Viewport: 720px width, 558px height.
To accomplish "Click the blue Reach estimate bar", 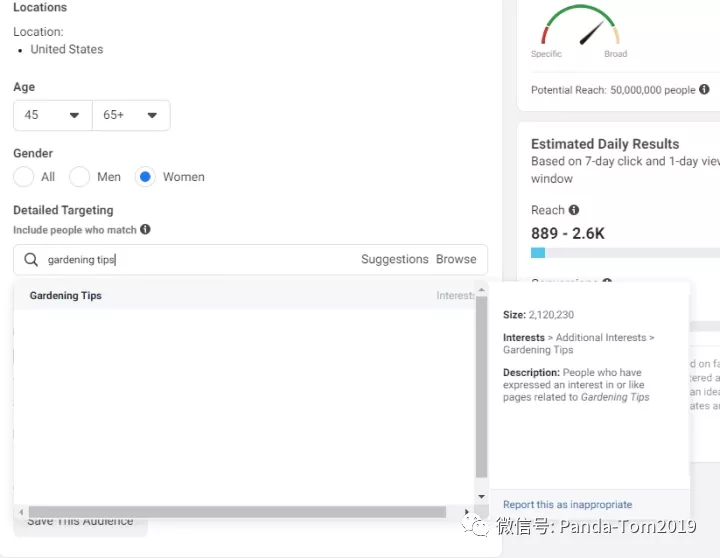I will tap(538, 253).
